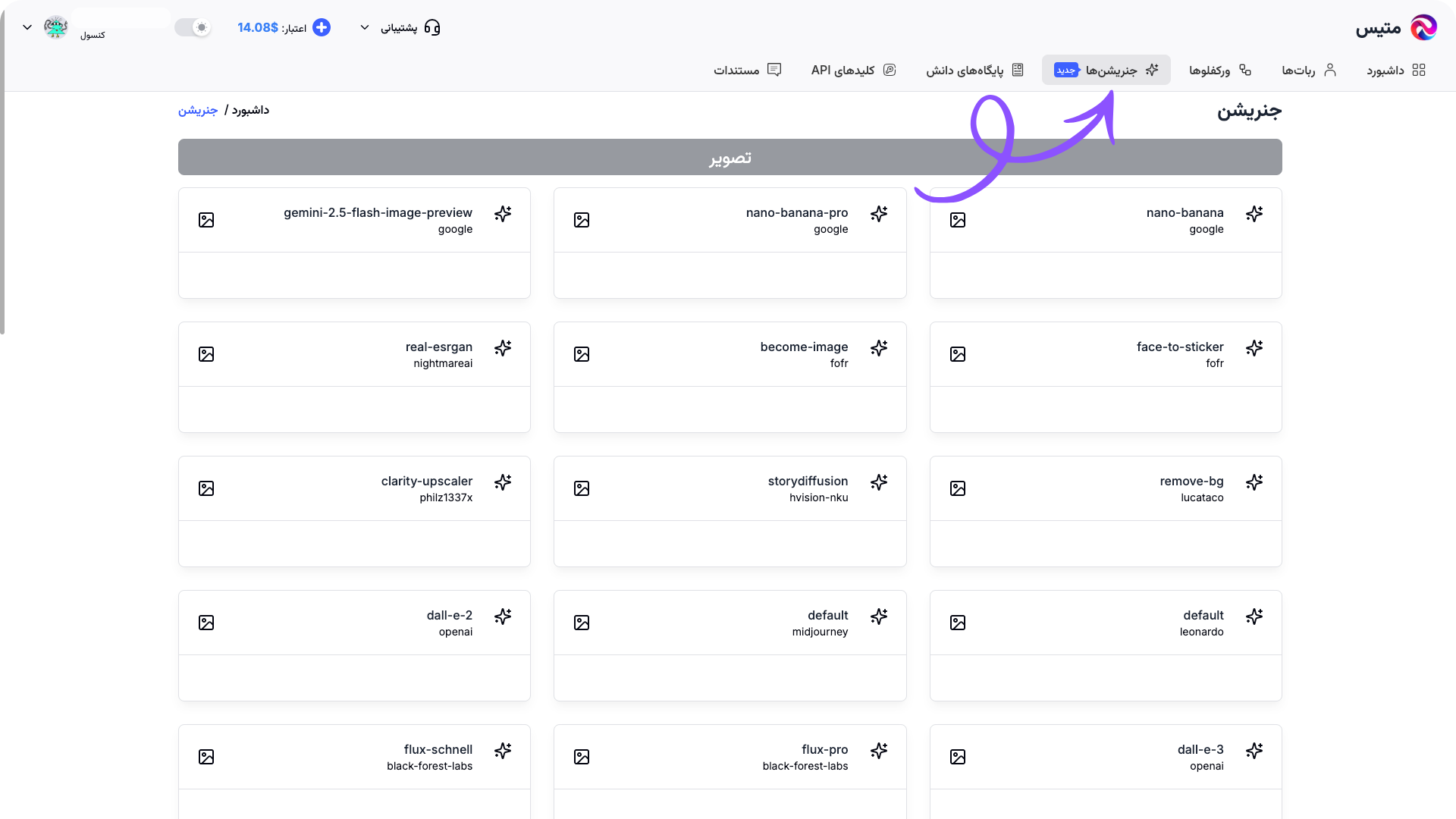1456x819 pixels.
Task: Open the Workflows tab (ورکفلوها)
Action: pos(1220,70)
